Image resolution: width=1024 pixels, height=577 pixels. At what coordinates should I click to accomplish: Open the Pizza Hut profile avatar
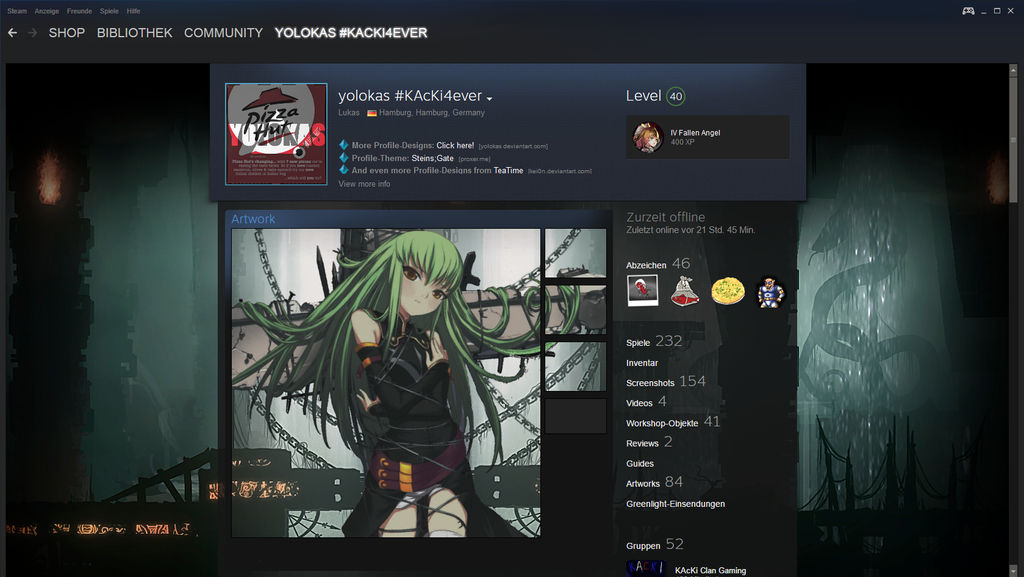(x=276, y=134)
